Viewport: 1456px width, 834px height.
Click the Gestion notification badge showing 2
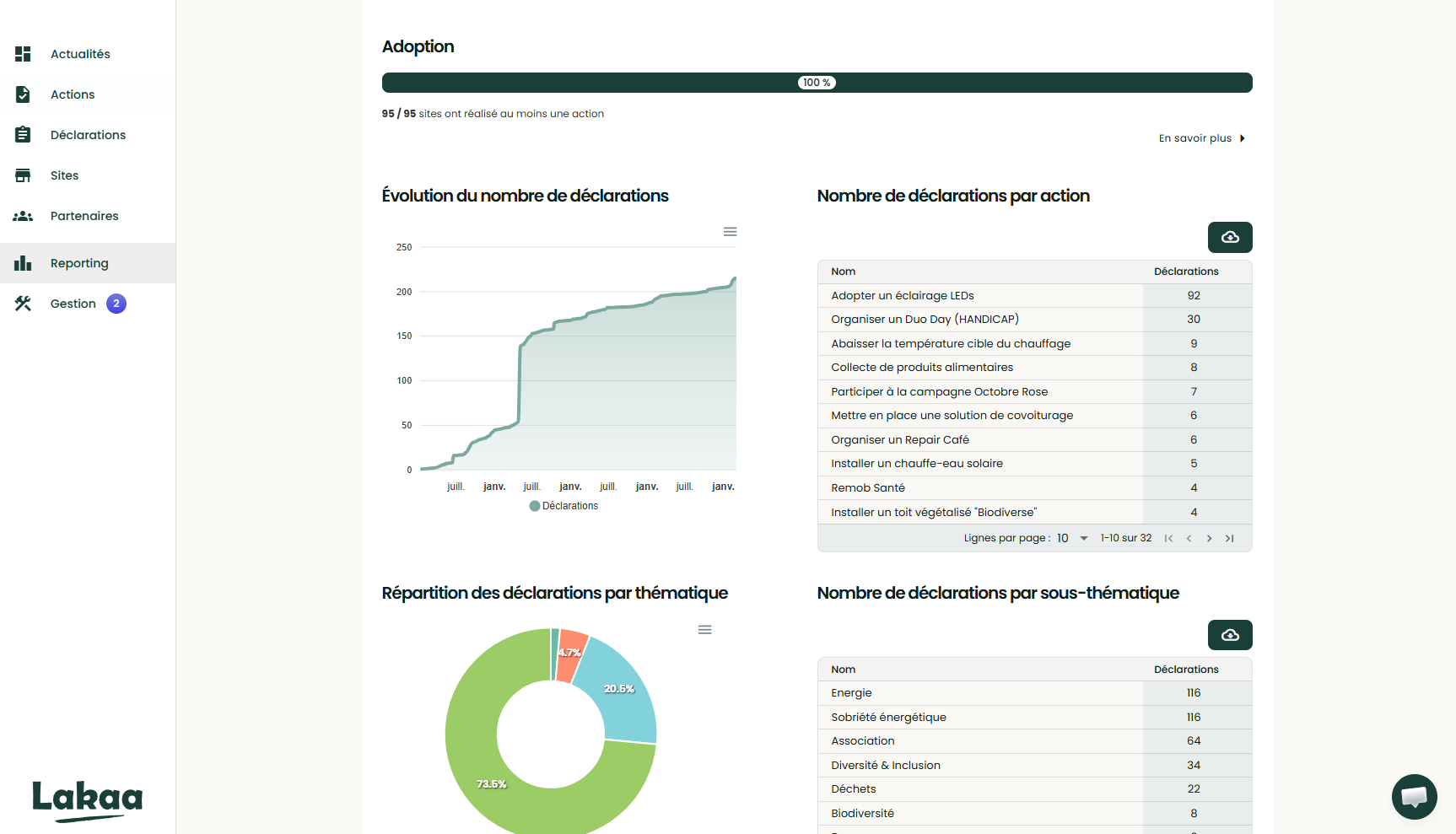click(116, 304)
